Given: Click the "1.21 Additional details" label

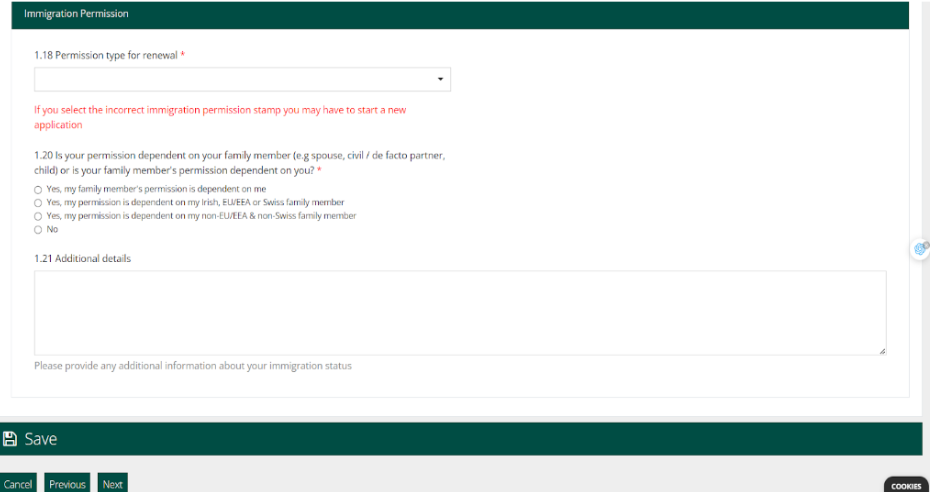Looking at the screenshot, I should [x=82, y=258].
